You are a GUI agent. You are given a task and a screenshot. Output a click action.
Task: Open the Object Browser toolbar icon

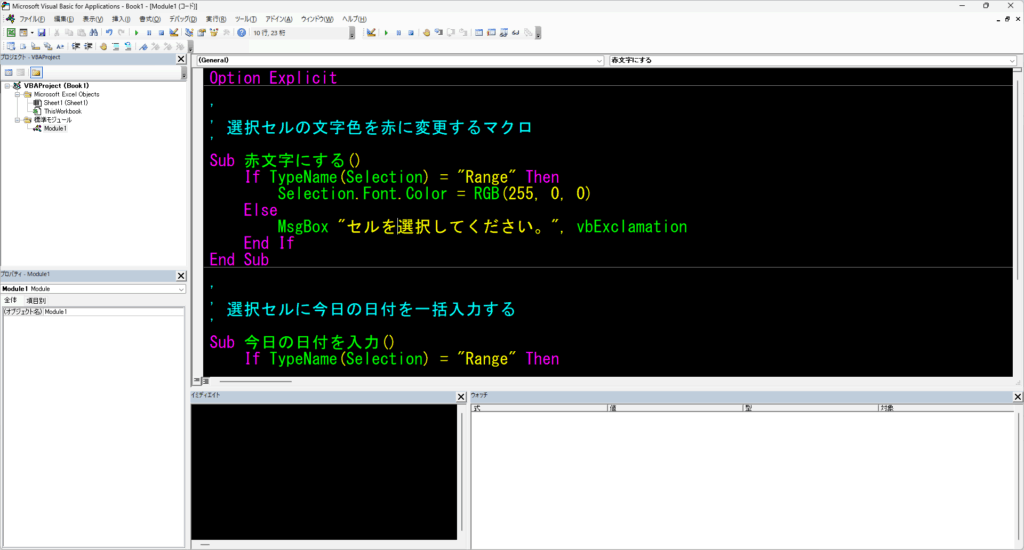pyautogui.click(x=214, y=33)
